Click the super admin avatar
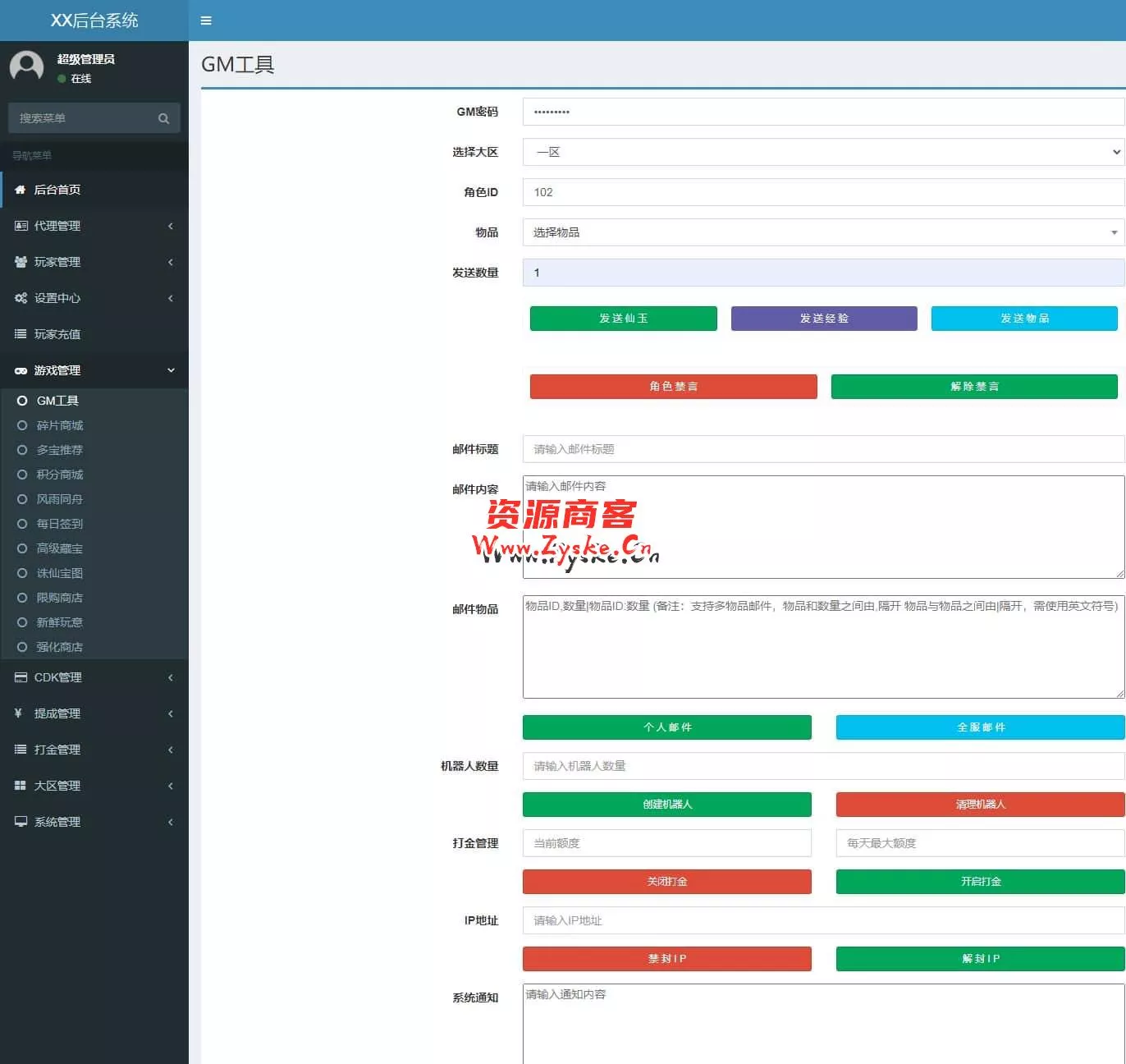 pyautogui.click(x=26, y=66)
